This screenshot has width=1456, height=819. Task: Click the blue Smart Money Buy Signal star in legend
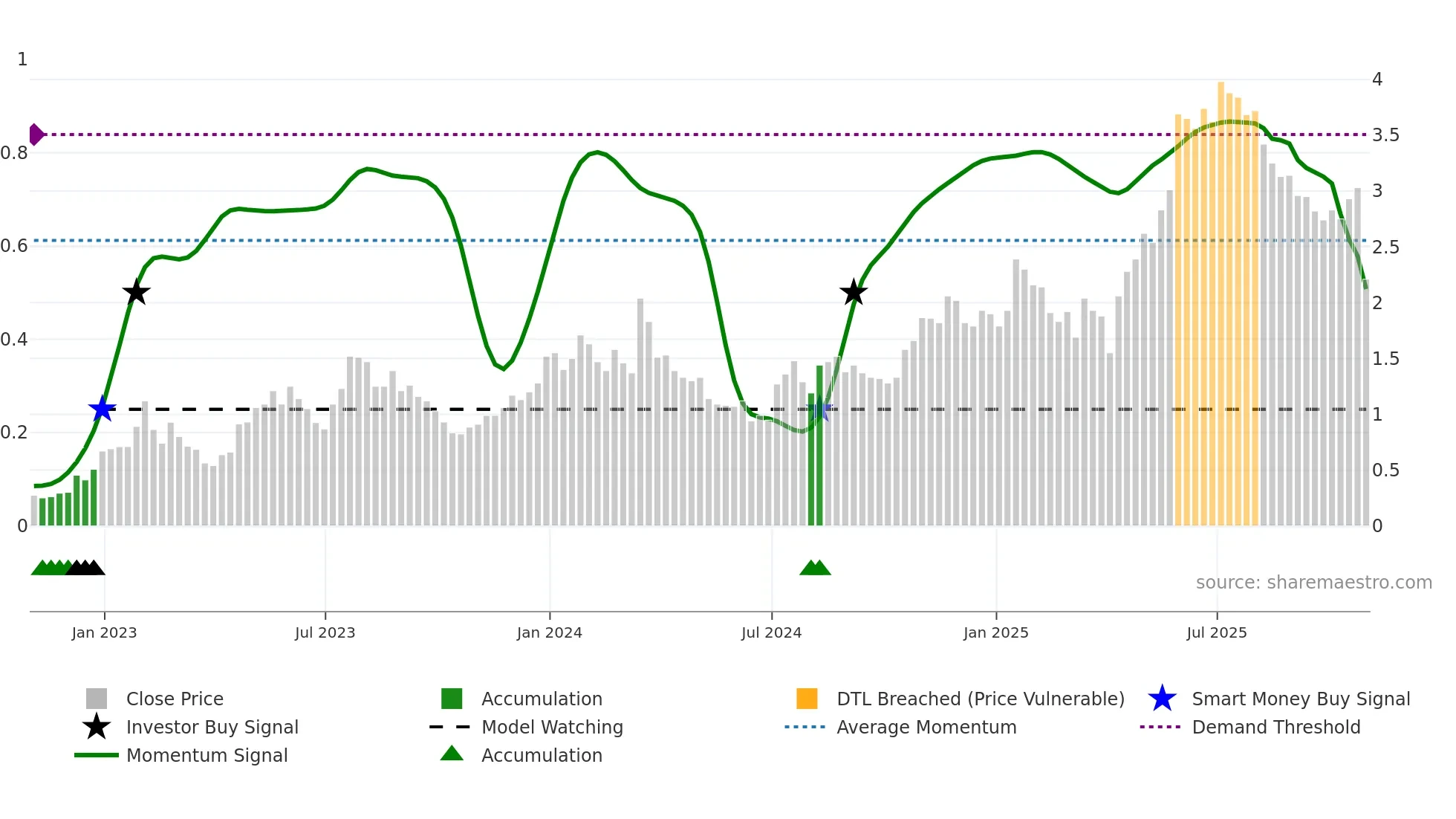point(1162,699)
